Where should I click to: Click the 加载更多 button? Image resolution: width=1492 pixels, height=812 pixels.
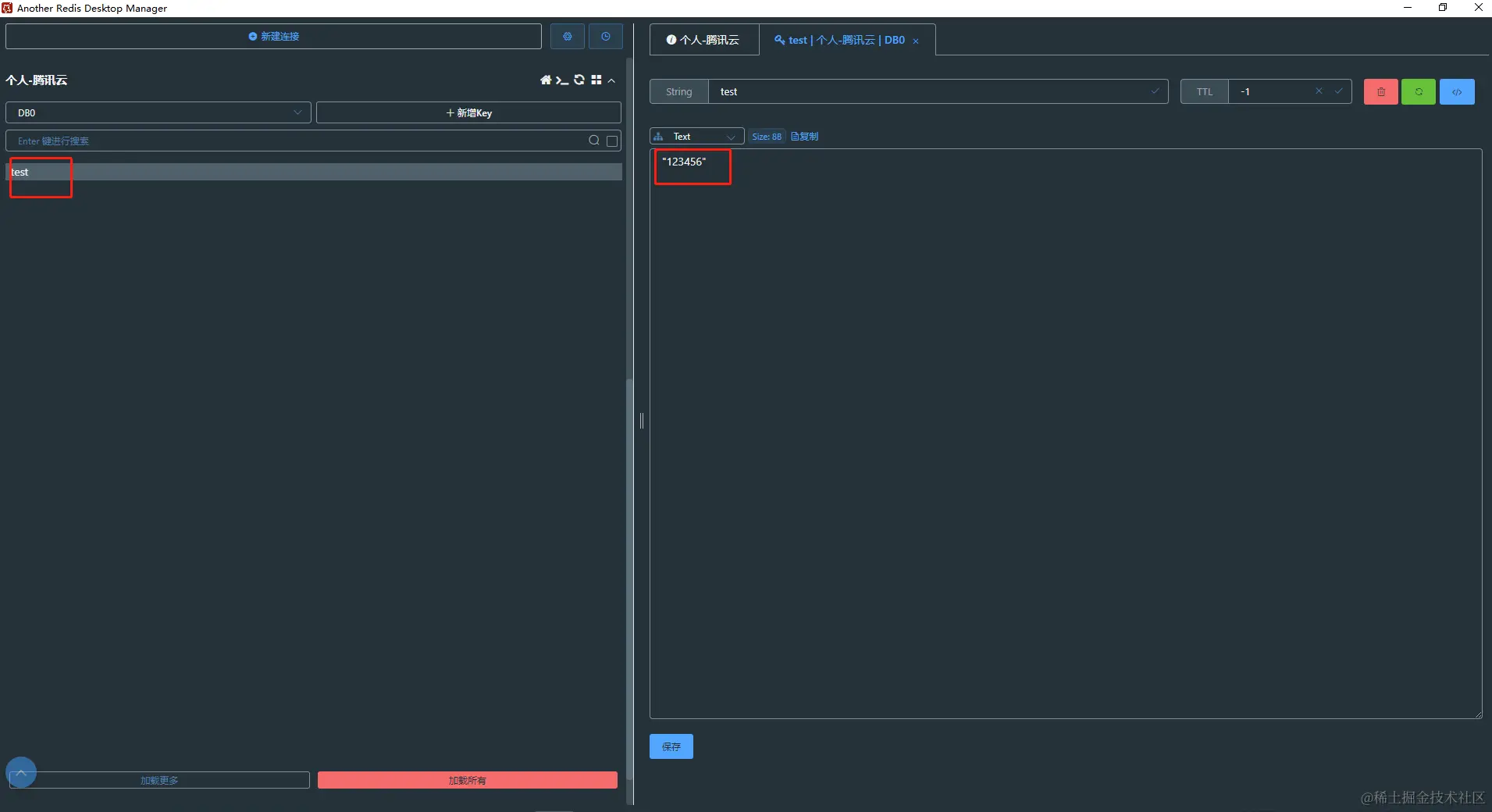(x=159, y=780)
